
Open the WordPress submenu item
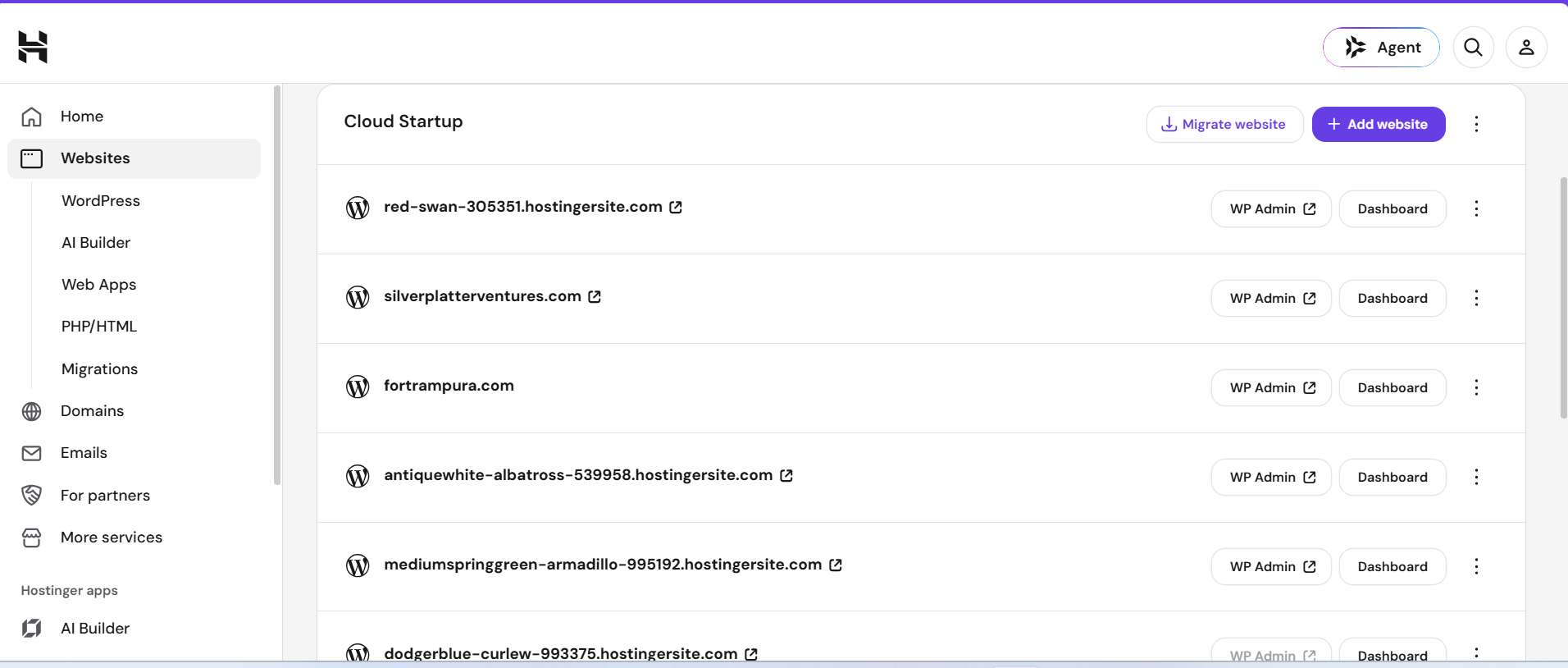pos(101,201)
